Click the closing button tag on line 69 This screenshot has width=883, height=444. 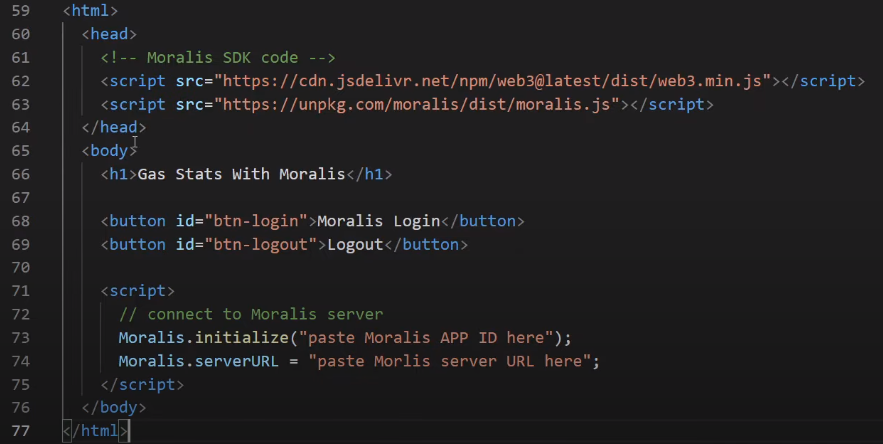pos(426,245)
